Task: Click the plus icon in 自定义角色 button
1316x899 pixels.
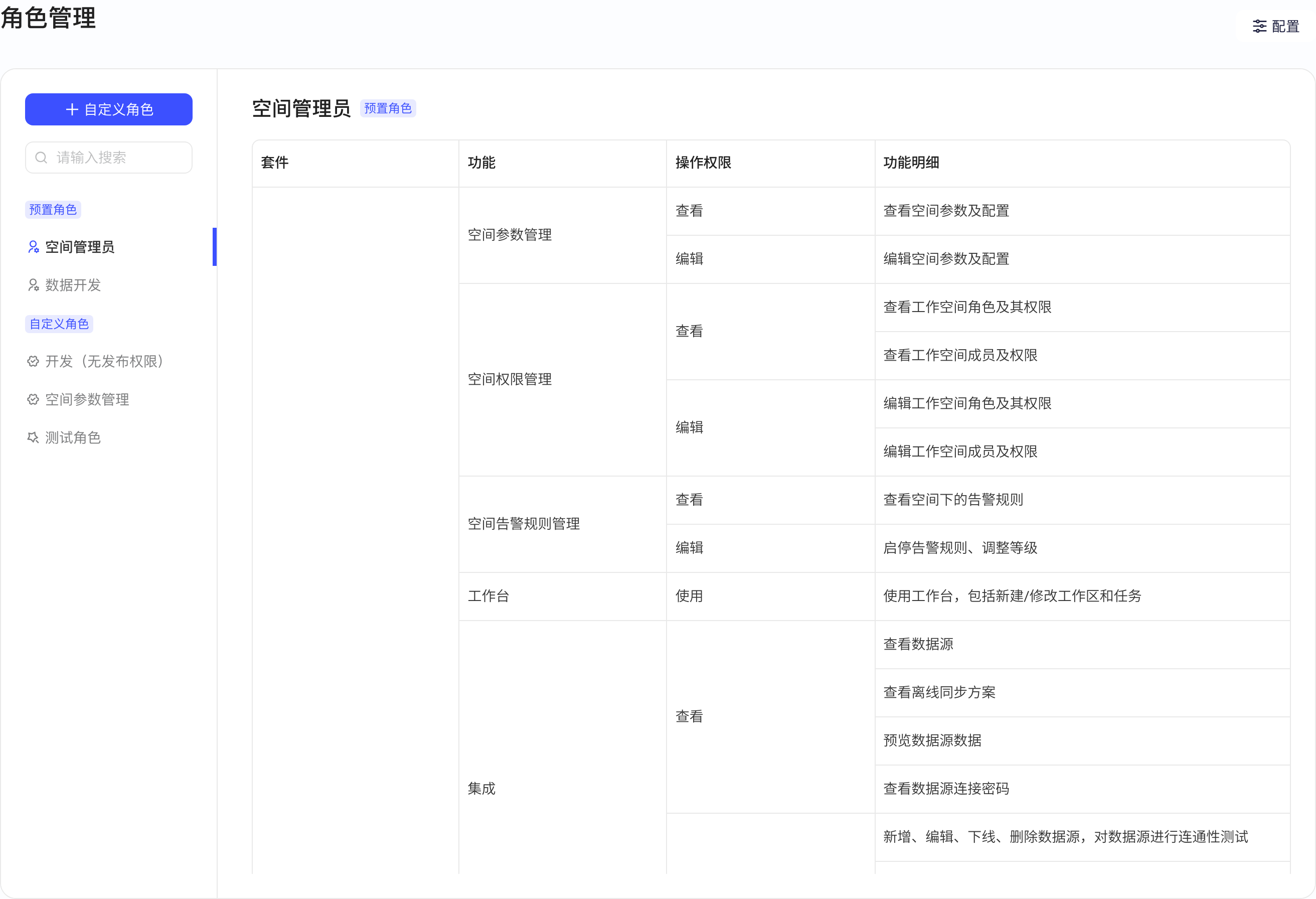Action: [72, 109]
